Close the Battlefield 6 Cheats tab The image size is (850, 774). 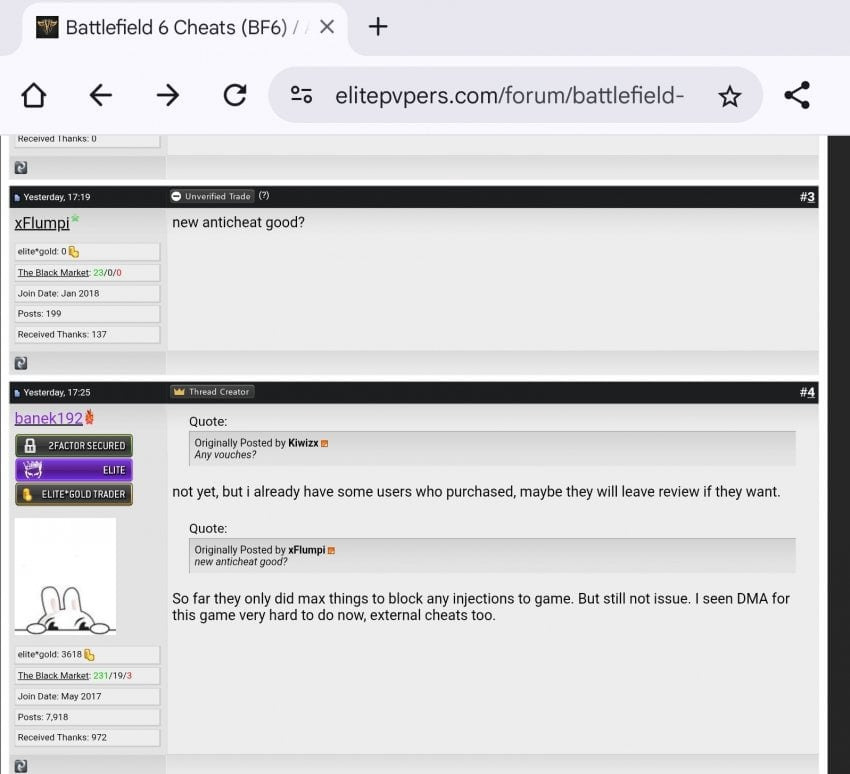pyautogui.click(x=327, y=27)
